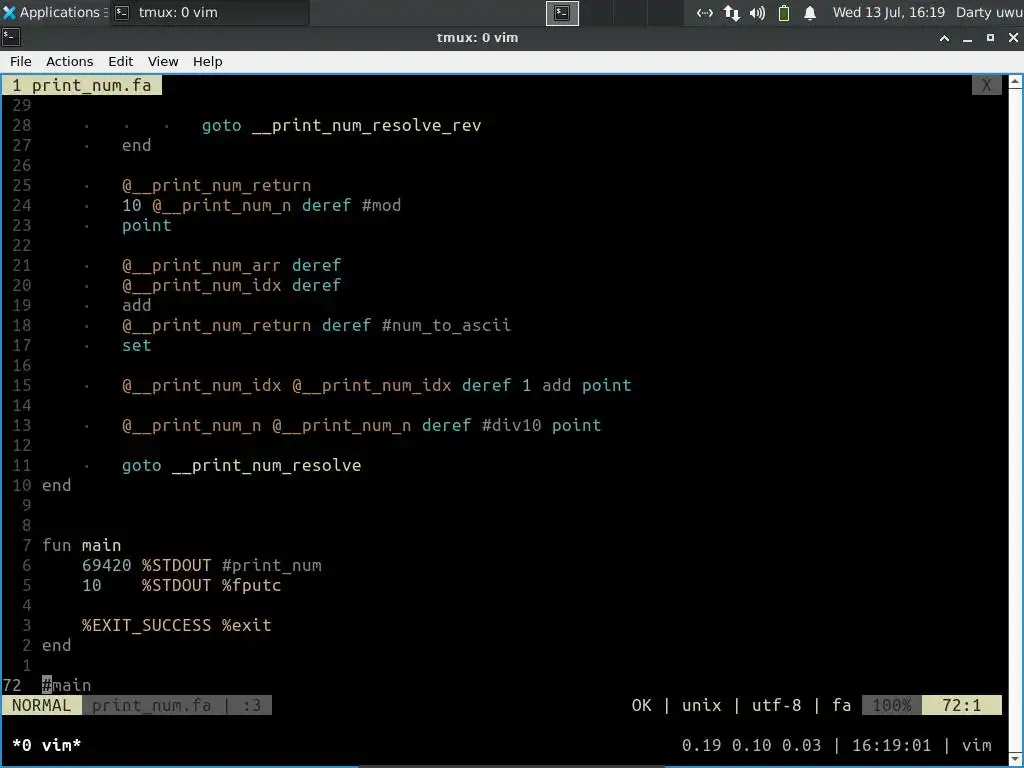
Task: Click 'goto __print_num_resolve' on line 11
Action: click(x=241, y=466)
